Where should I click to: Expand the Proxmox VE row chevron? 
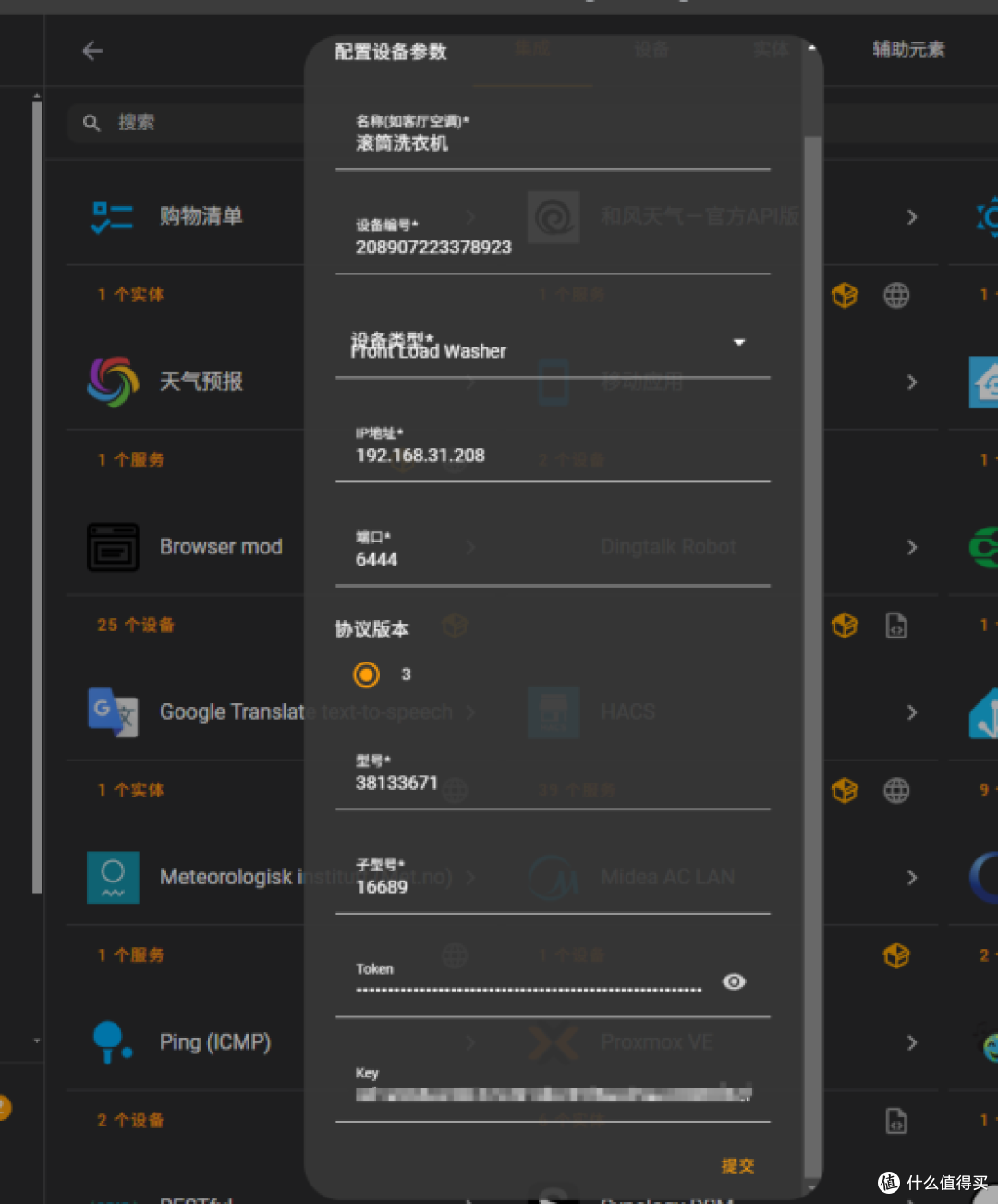click(x=912, y=1042)
